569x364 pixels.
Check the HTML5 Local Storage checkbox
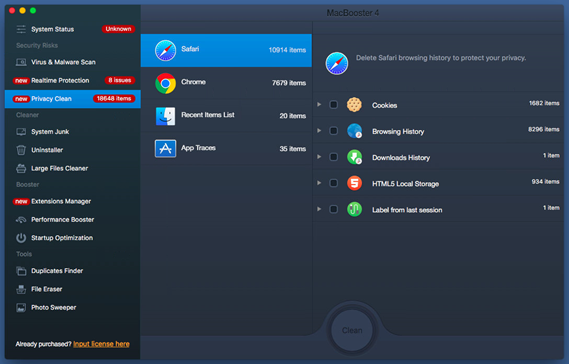point(333,183)
